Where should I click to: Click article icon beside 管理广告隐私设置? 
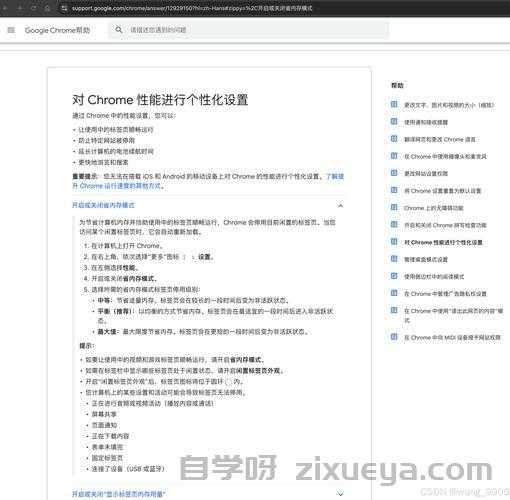click(394, 293)
